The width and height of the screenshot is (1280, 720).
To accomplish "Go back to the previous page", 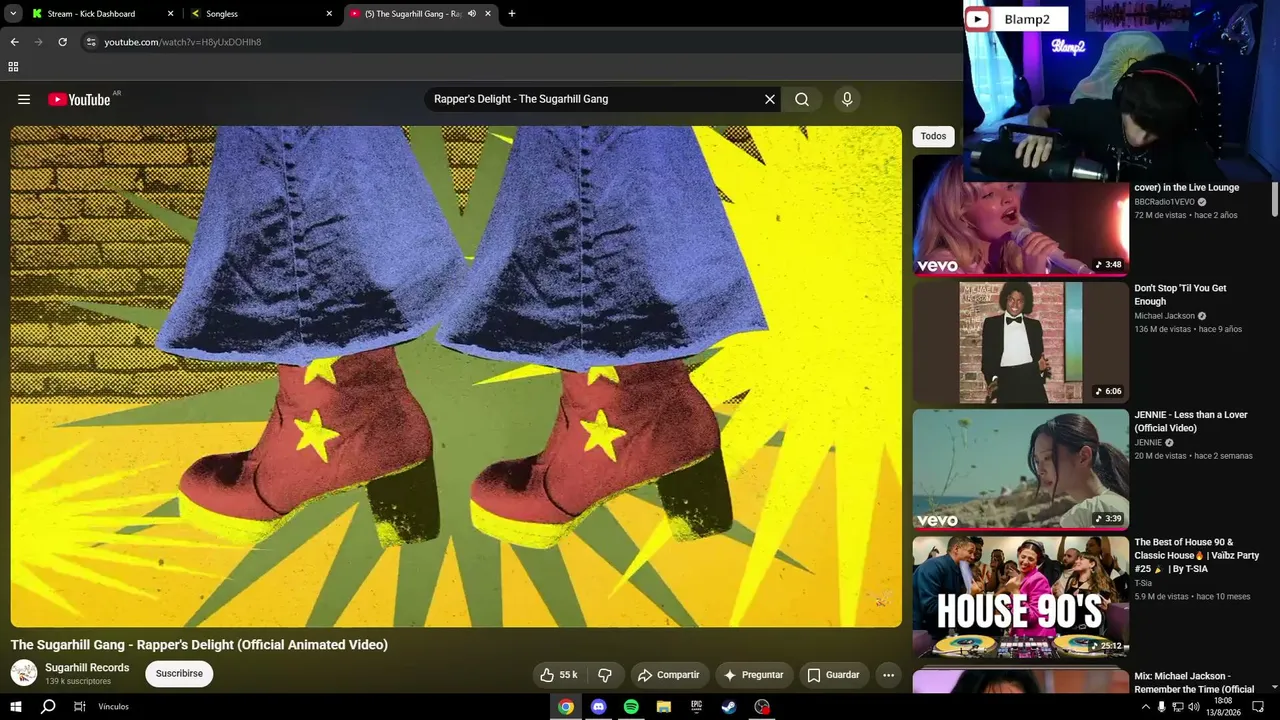I will (14, 42).
